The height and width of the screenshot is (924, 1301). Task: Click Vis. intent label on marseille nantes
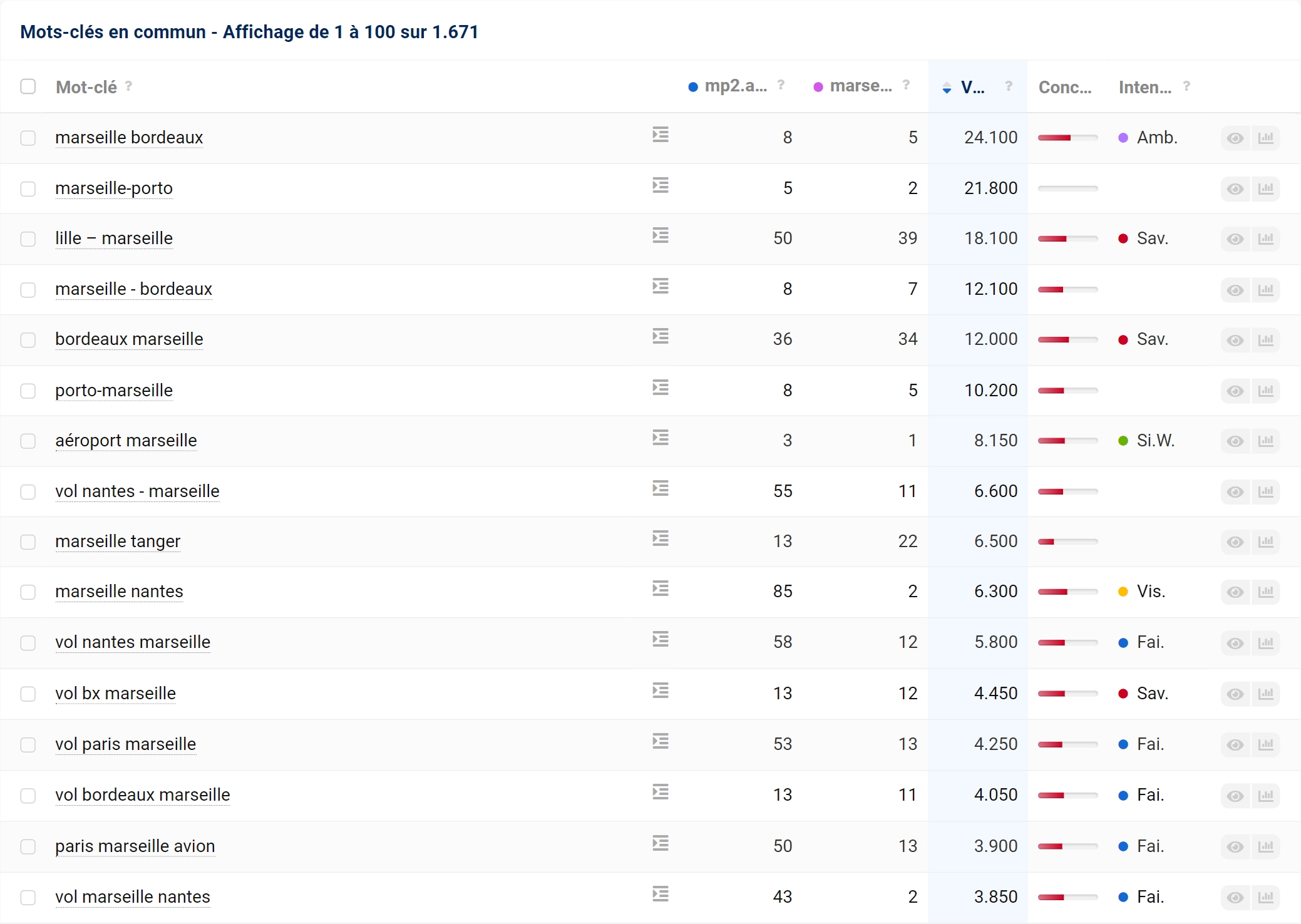click(1151, 591)
